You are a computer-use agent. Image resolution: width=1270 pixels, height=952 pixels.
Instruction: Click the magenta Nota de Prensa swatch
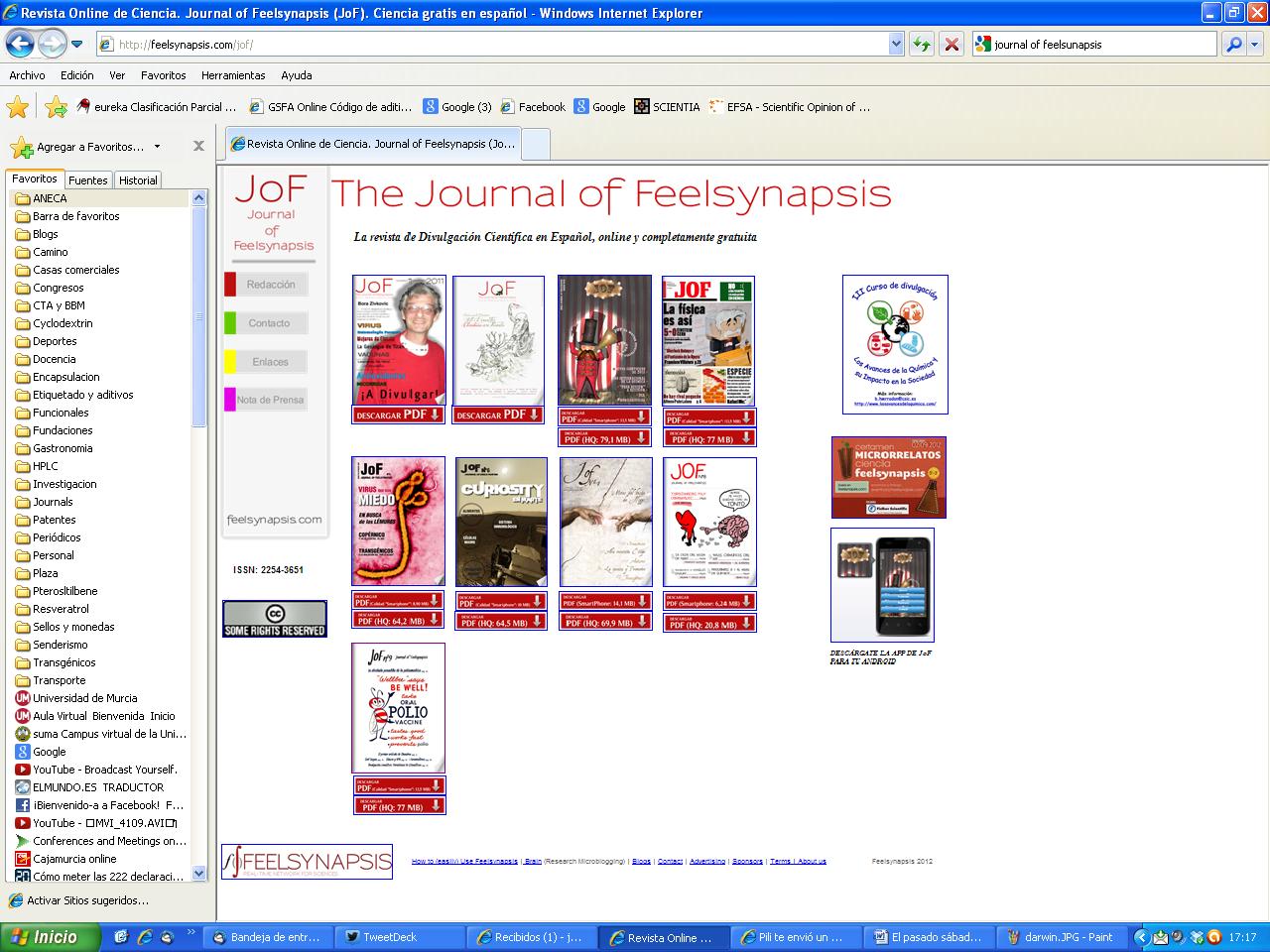point(230,400)
